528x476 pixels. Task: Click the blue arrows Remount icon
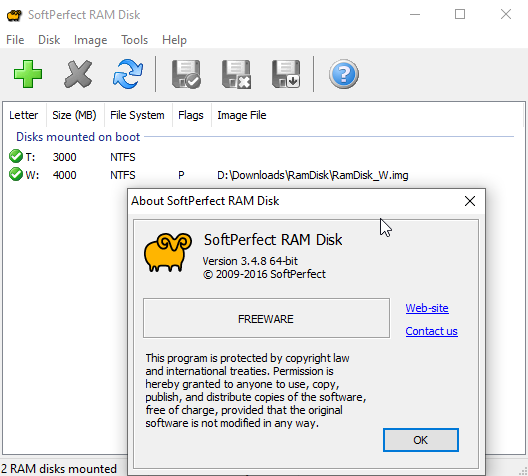pyautogui.click(x=128, y=74)
